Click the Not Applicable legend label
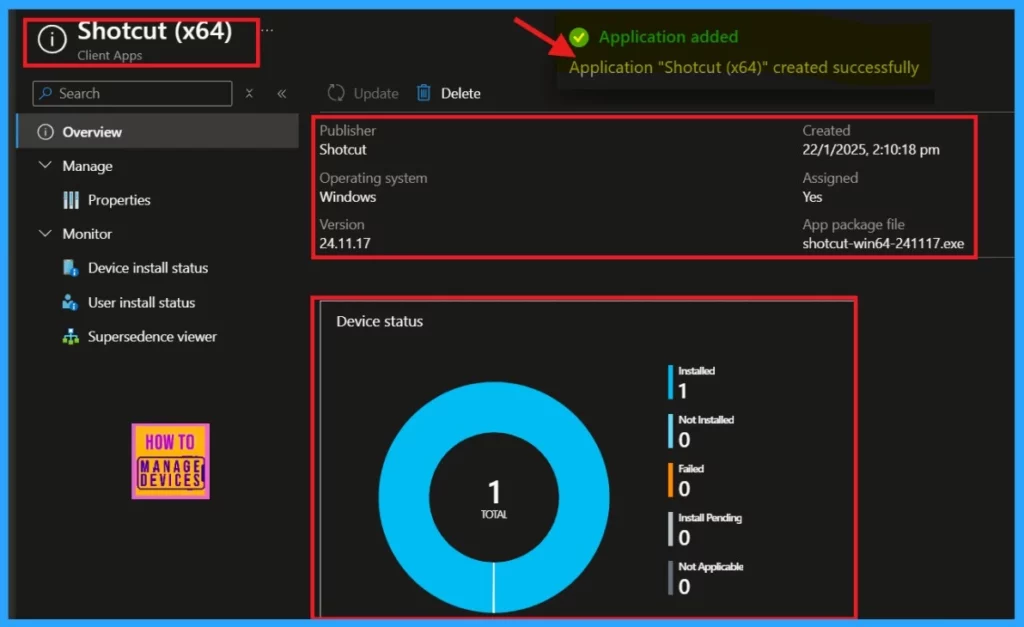The width and height of the screenshot is (1024, 627). pyautogui.click(x=711, y=566)
